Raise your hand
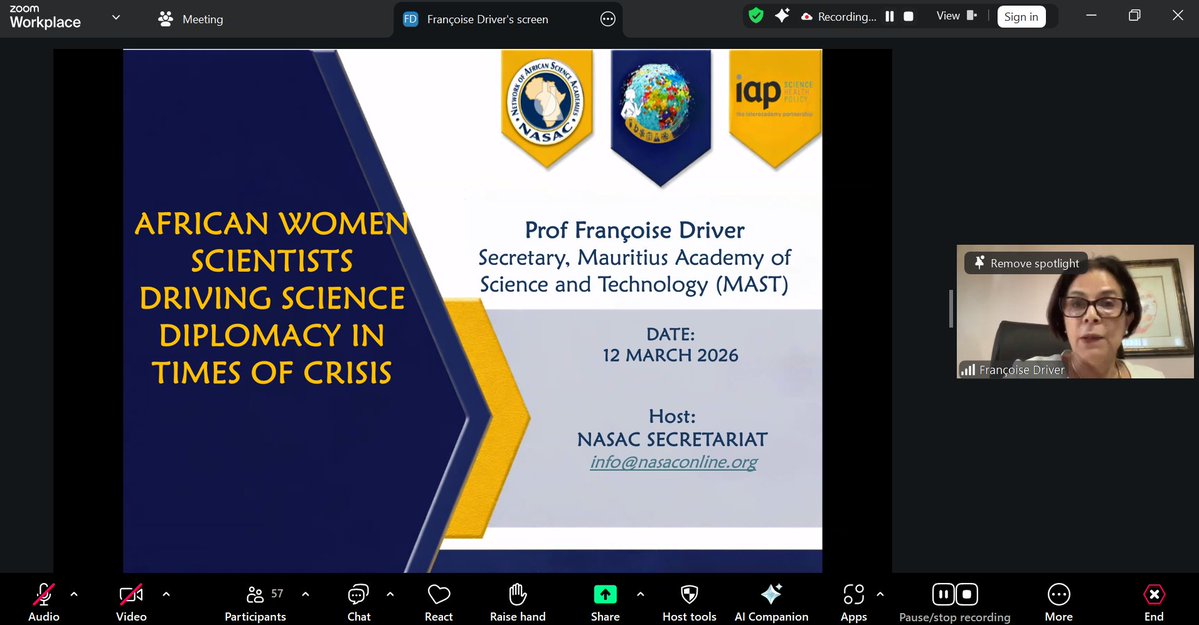The width and height of the screenshot is (1199, 625). point(516,598)
